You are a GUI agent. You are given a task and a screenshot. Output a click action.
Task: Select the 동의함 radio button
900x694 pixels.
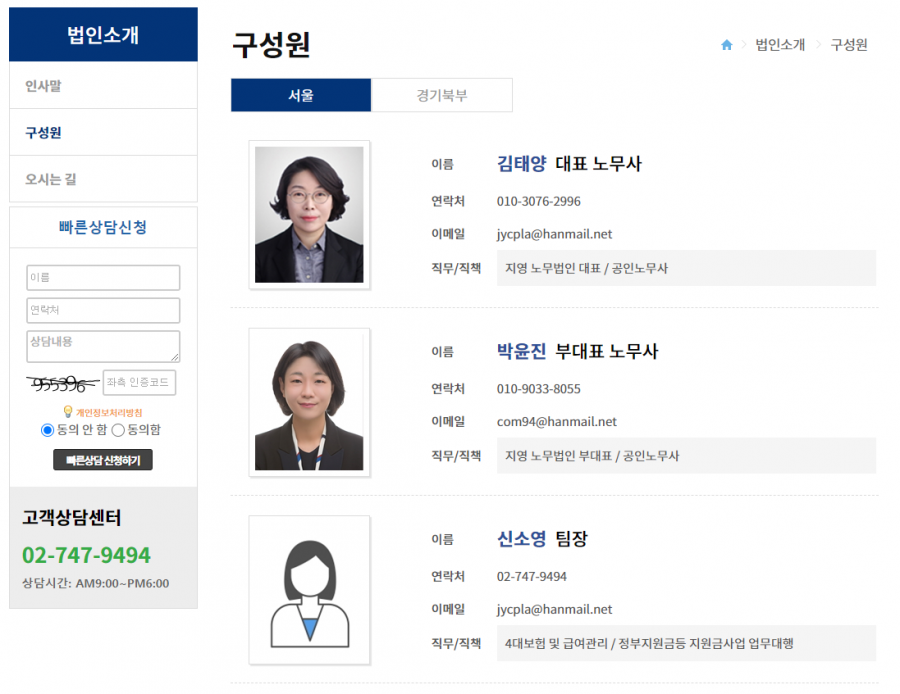[118, 430]
